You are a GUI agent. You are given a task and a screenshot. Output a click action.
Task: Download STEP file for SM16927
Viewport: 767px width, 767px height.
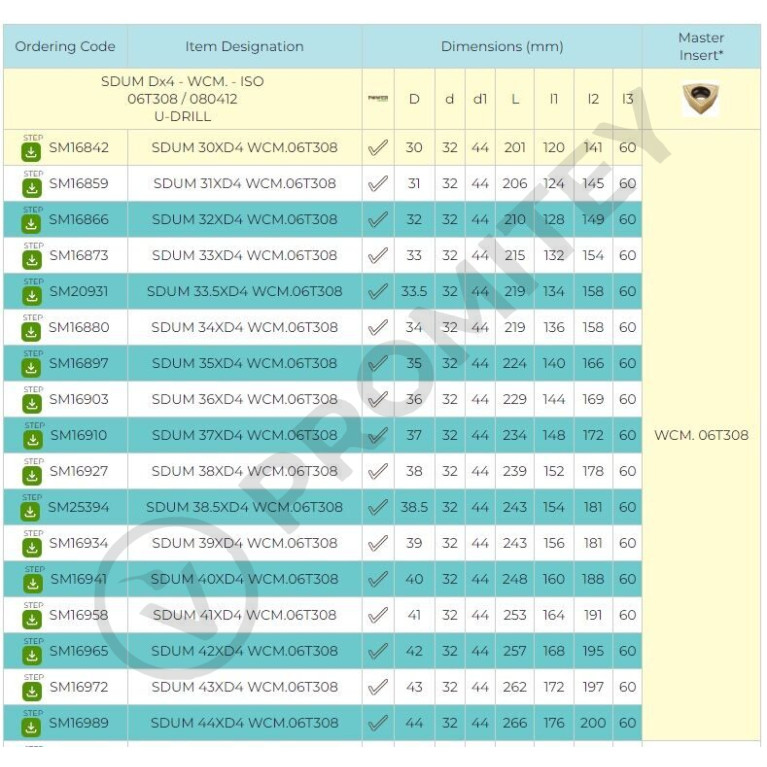32,476
